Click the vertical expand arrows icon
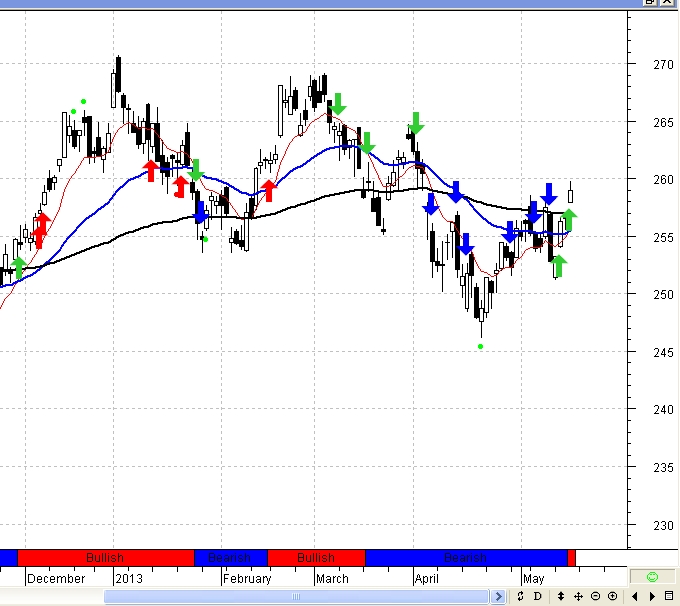The image size is (680, 606). click(x=561, y=597)
